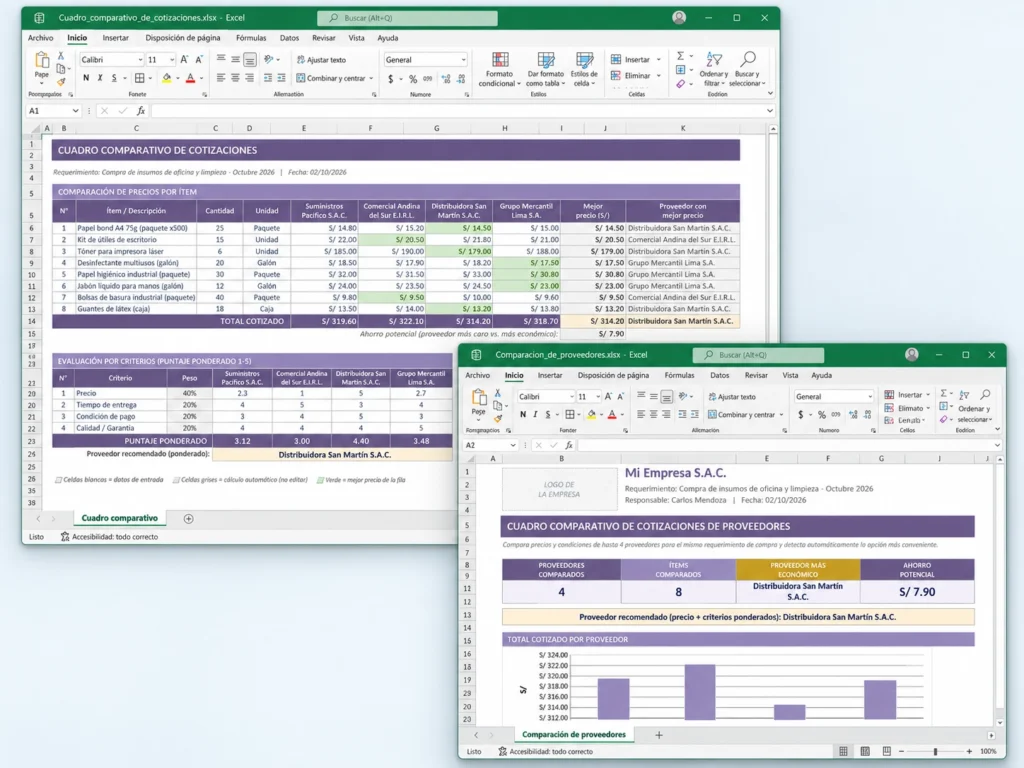Apply percent style in the cotizaciones window
The width and height of the screenshot is (1024, 768).
point(413,79)
